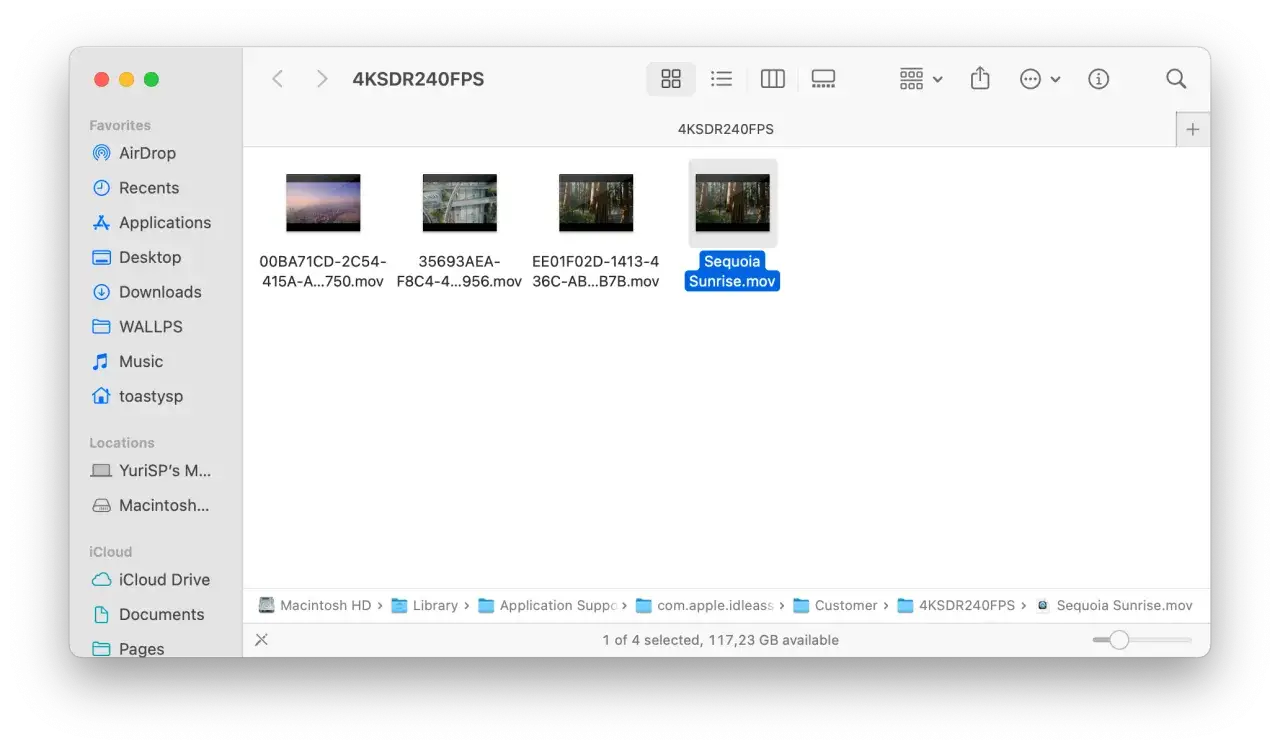Get Info on the selected file
Image resolution: width=1280 pixels, height=749 pixels.
1098,78
